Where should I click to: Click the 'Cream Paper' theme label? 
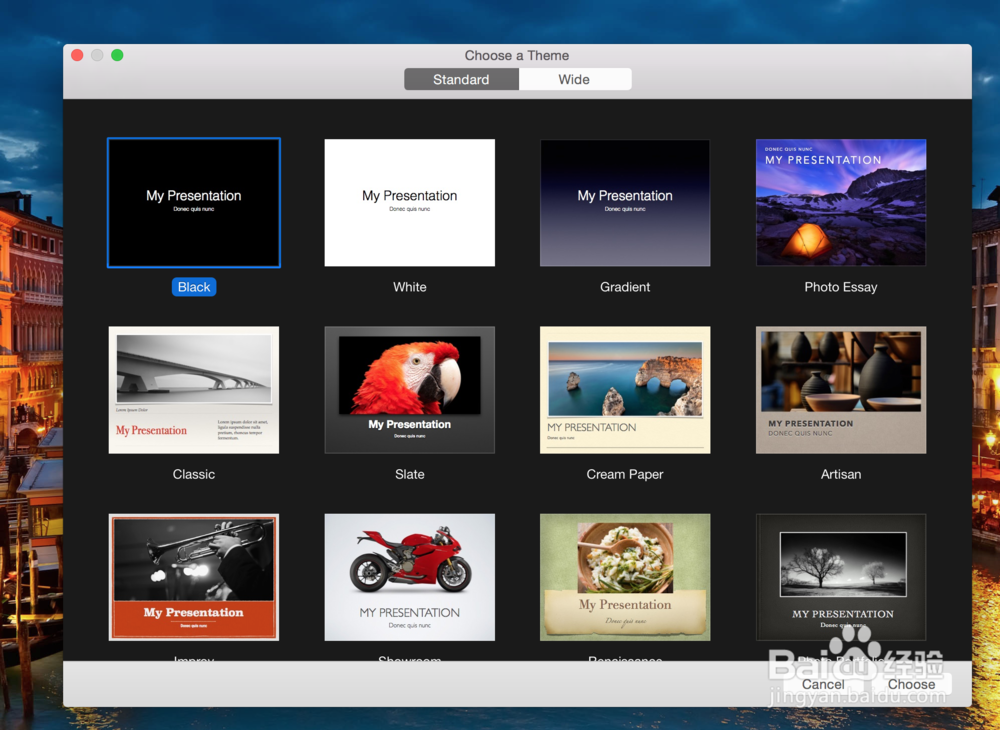(625, 474)
